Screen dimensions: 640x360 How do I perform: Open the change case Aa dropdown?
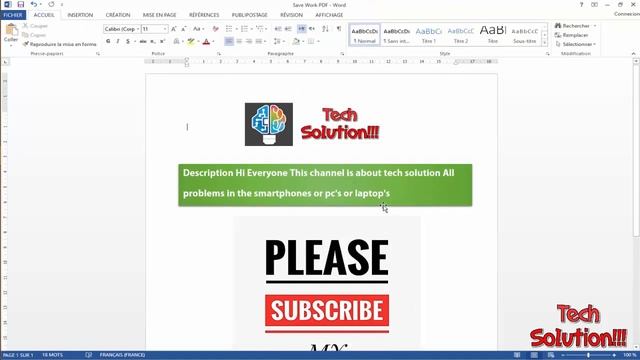pos(198,29)
